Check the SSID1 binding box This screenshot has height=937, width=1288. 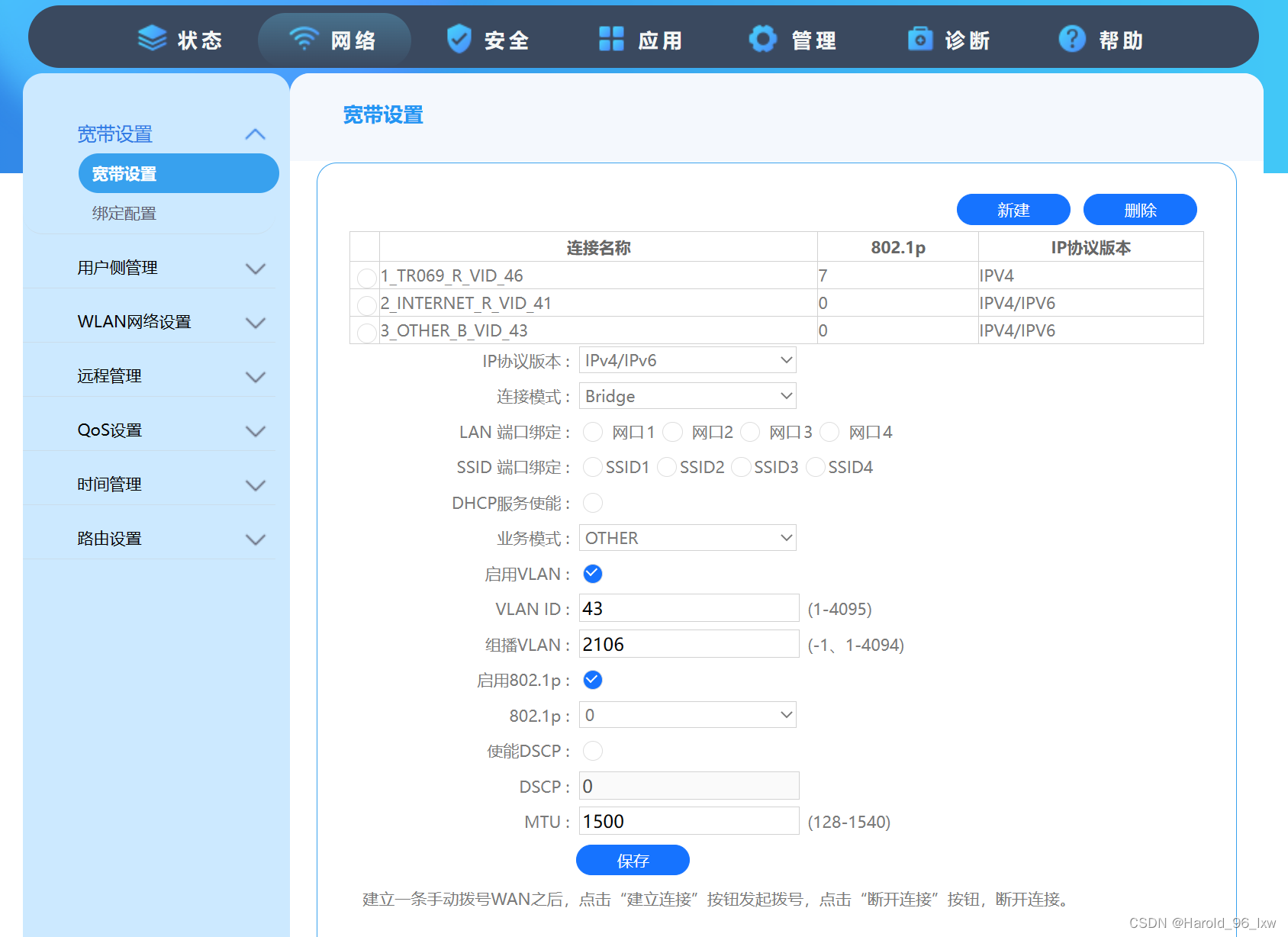[593, 467]
